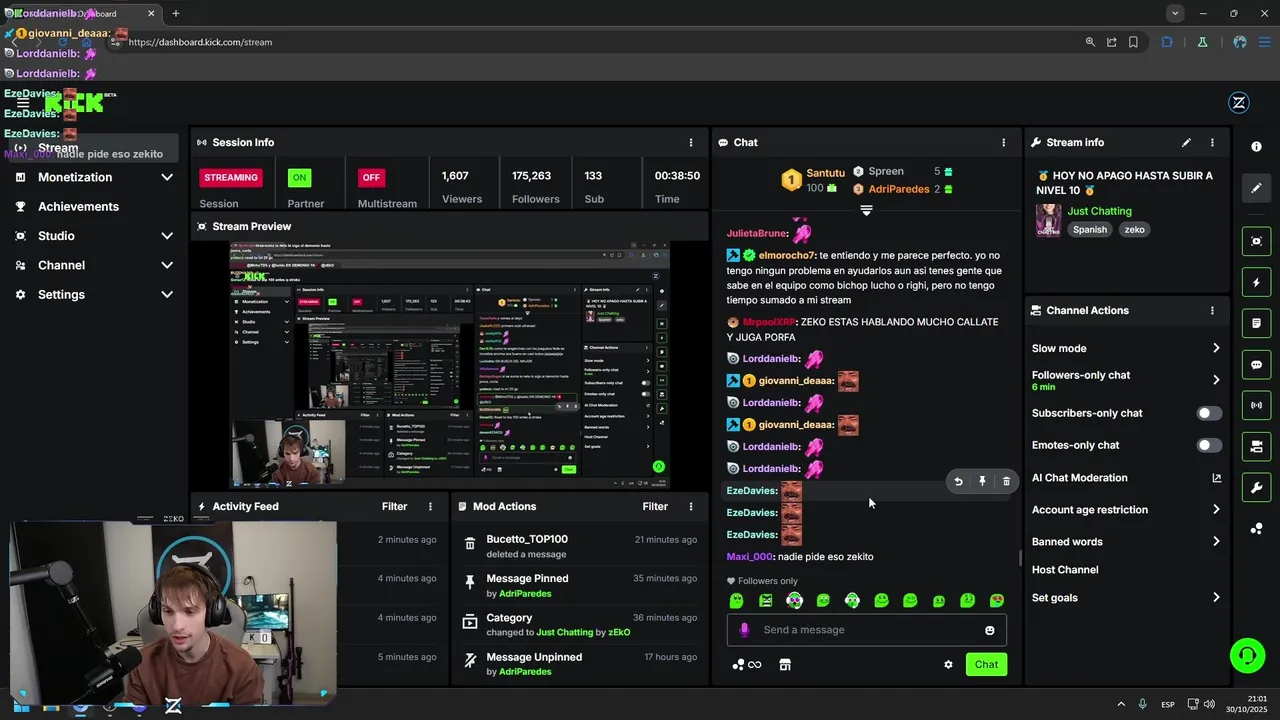The image size is (1280, 720).
Task: Open Chat panel three-dot menu
Action: coord(1003,143)
